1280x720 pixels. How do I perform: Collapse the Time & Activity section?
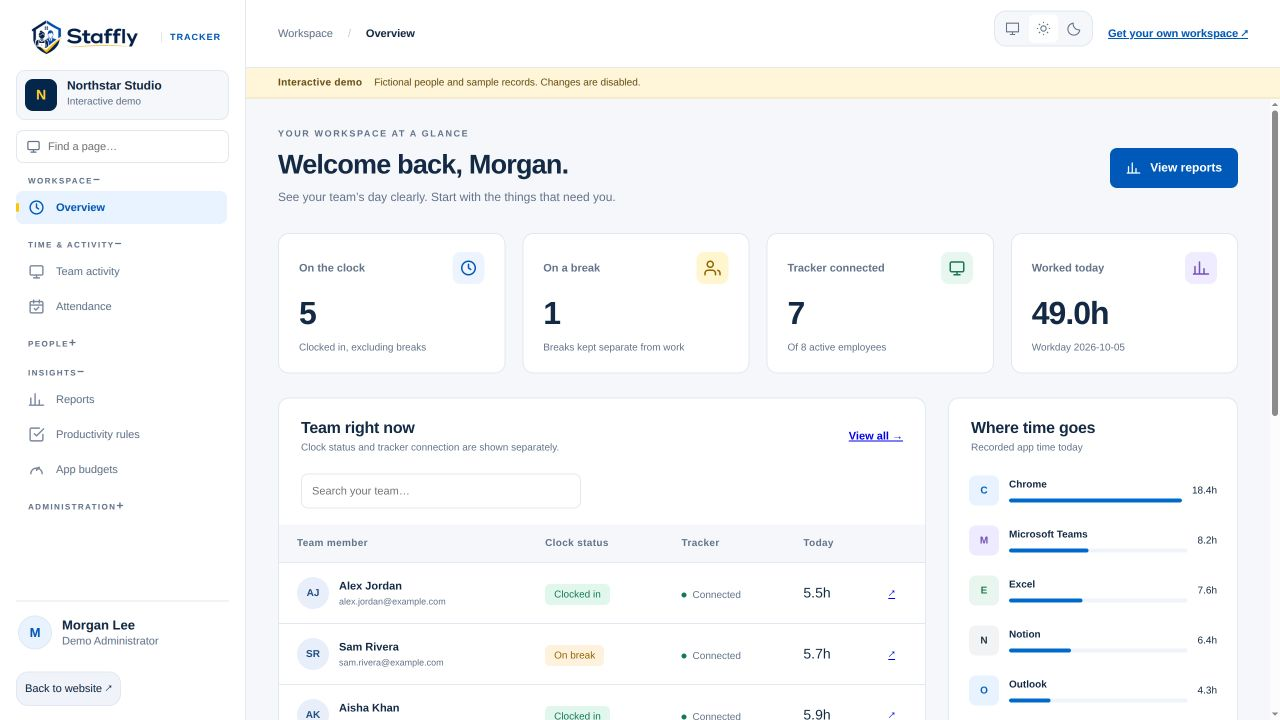(x=75, y=244)
